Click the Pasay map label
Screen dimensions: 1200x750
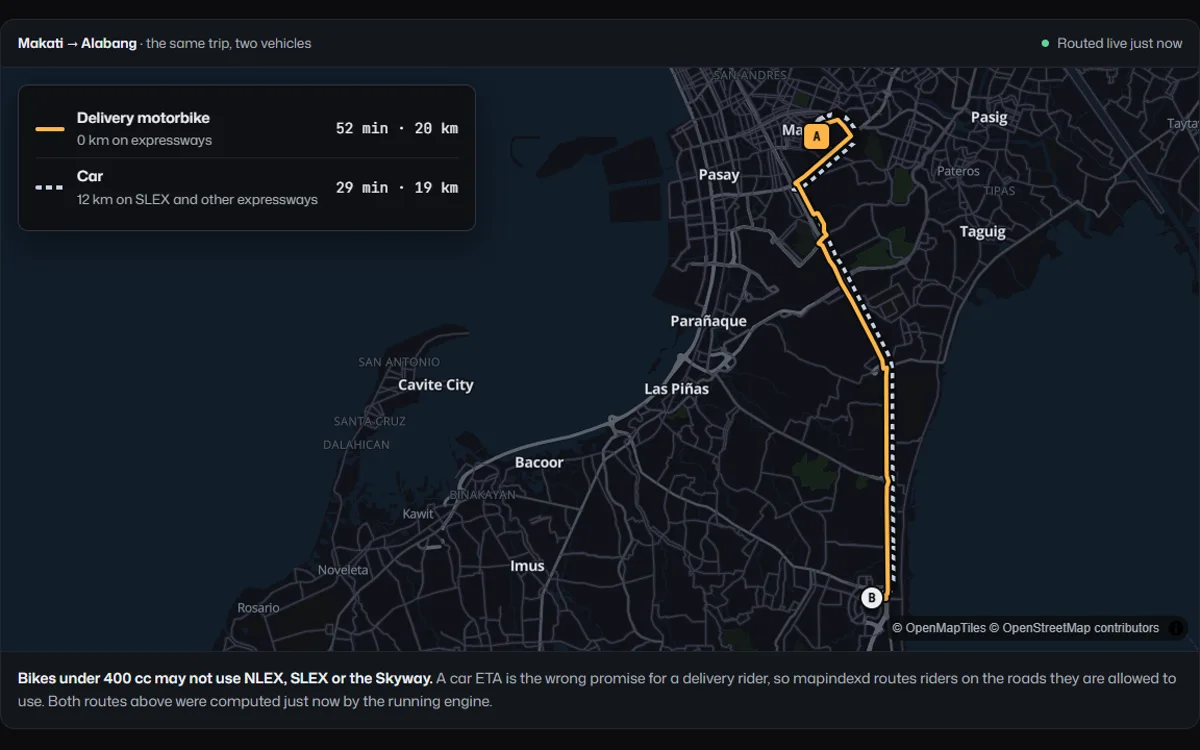coord(719,175)
